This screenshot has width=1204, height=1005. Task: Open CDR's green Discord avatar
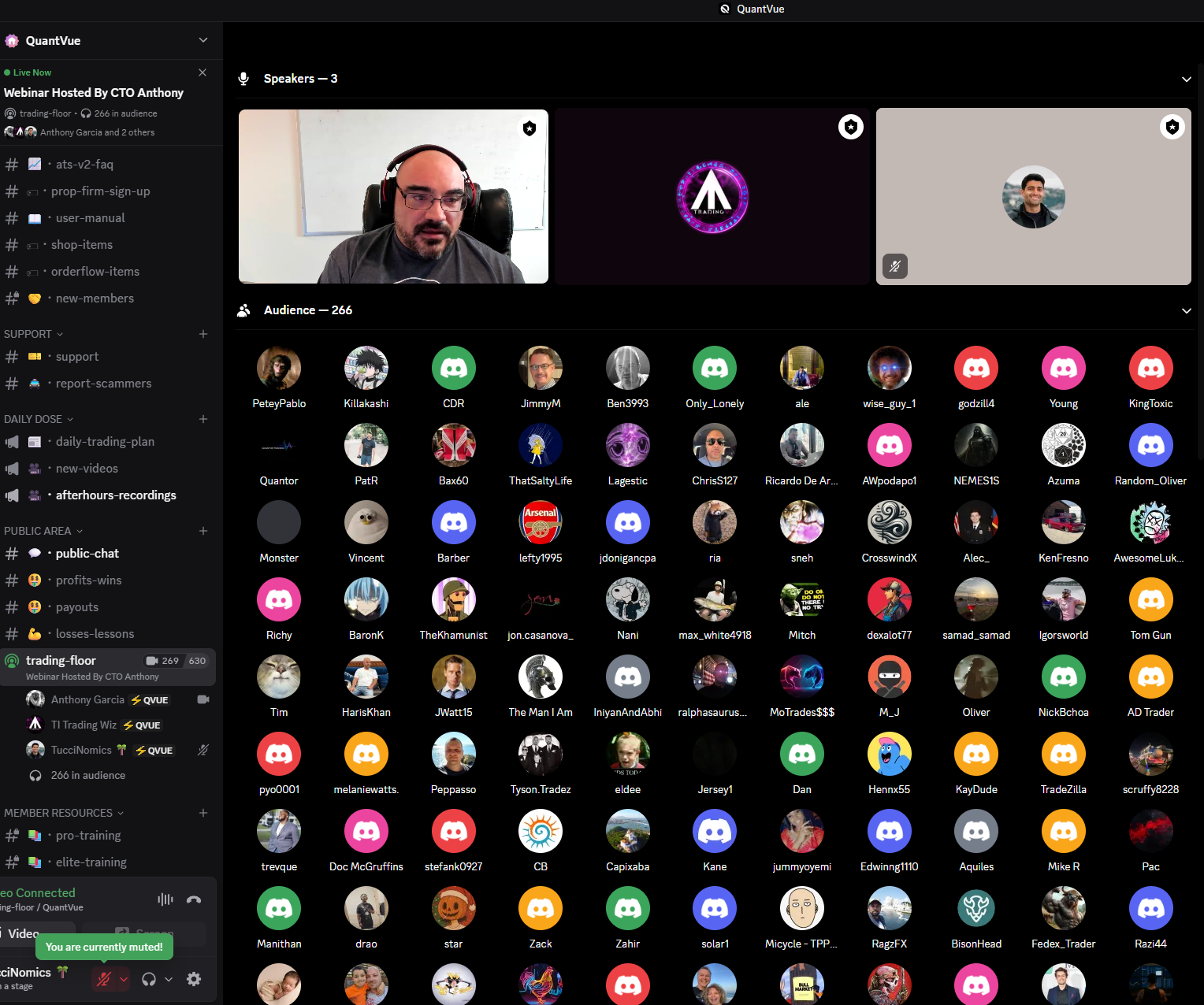click(454, 368)
